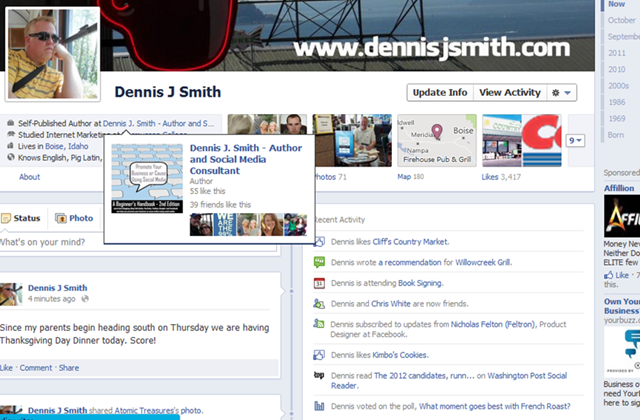This screenshot has height=420, width=640.
Task: Click the About link under profile info
Action: [30, 177]
